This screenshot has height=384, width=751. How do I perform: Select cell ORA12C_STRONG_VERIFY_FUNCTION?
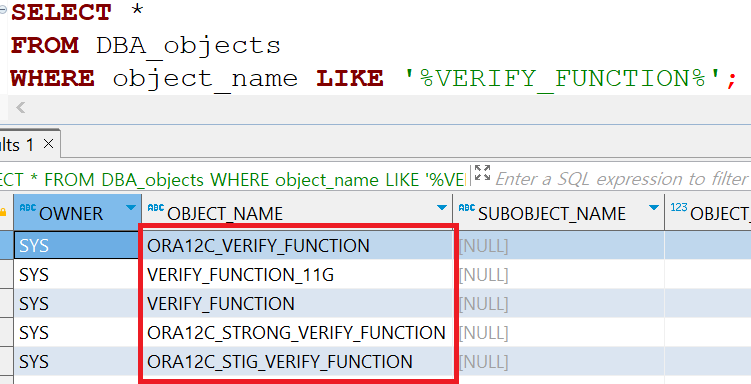point(297,332)
